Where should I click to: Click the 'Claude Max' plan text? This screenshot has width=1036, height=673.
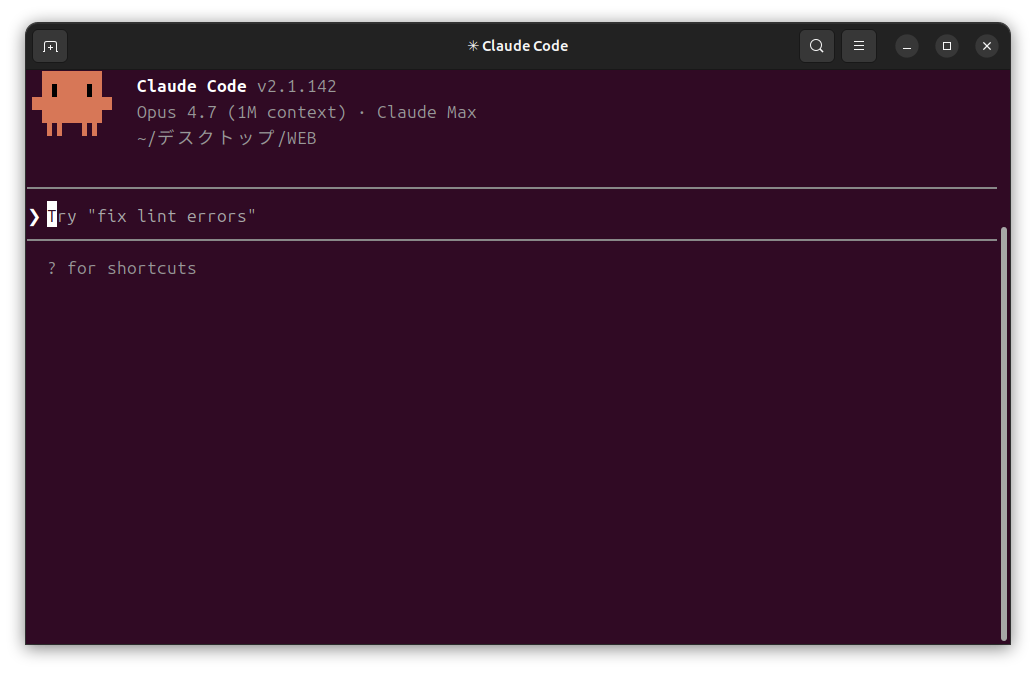[x=427, y=112]
